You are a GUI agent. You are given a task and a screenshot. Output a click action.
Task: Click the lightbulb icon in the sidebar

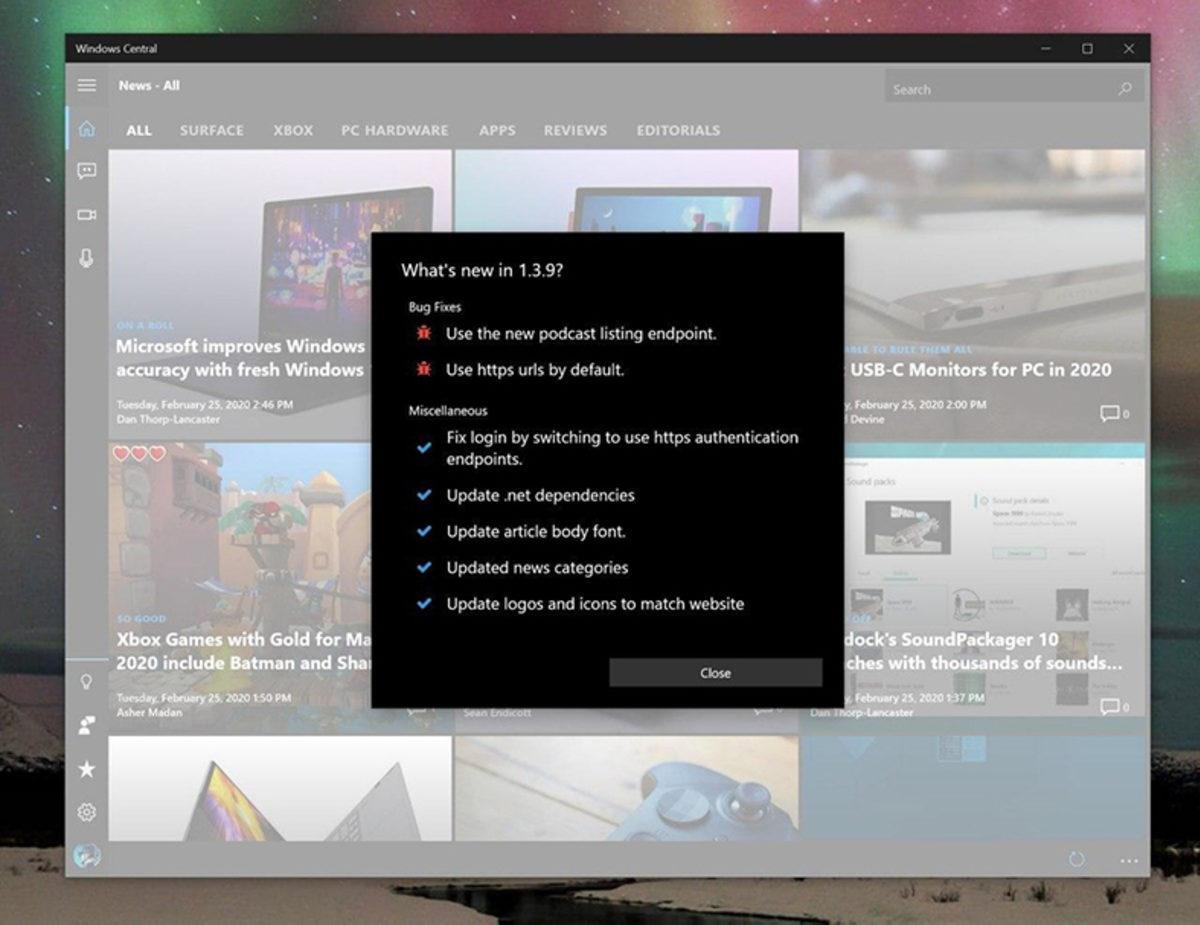point(86,680)
